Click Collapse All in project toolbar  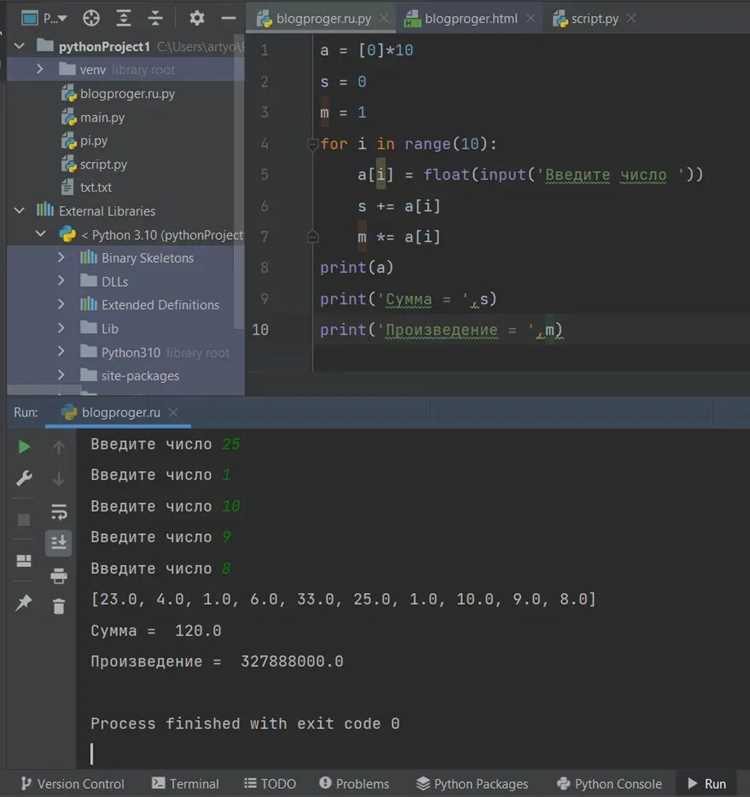click(155, 18)
